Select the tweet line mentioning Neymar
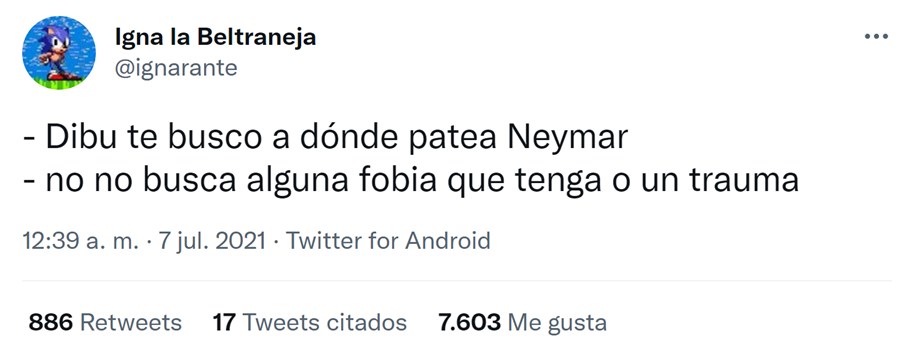This screenshot has width=914, height=360. 326,139
